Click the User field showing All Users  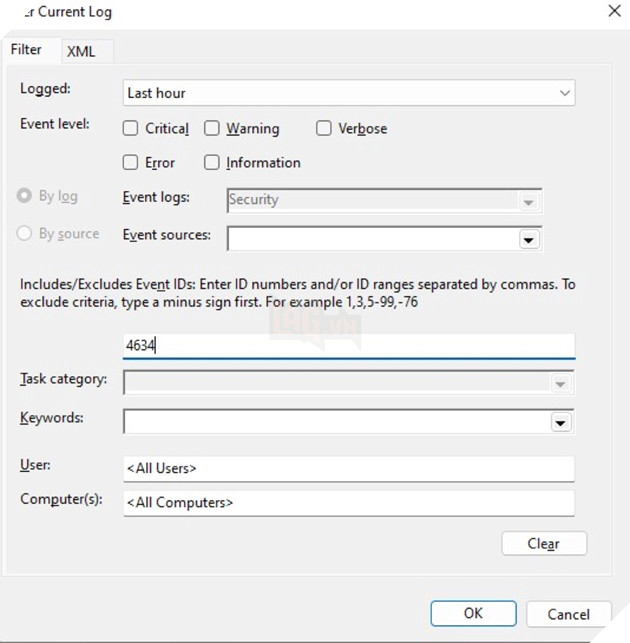click(348, 468)
